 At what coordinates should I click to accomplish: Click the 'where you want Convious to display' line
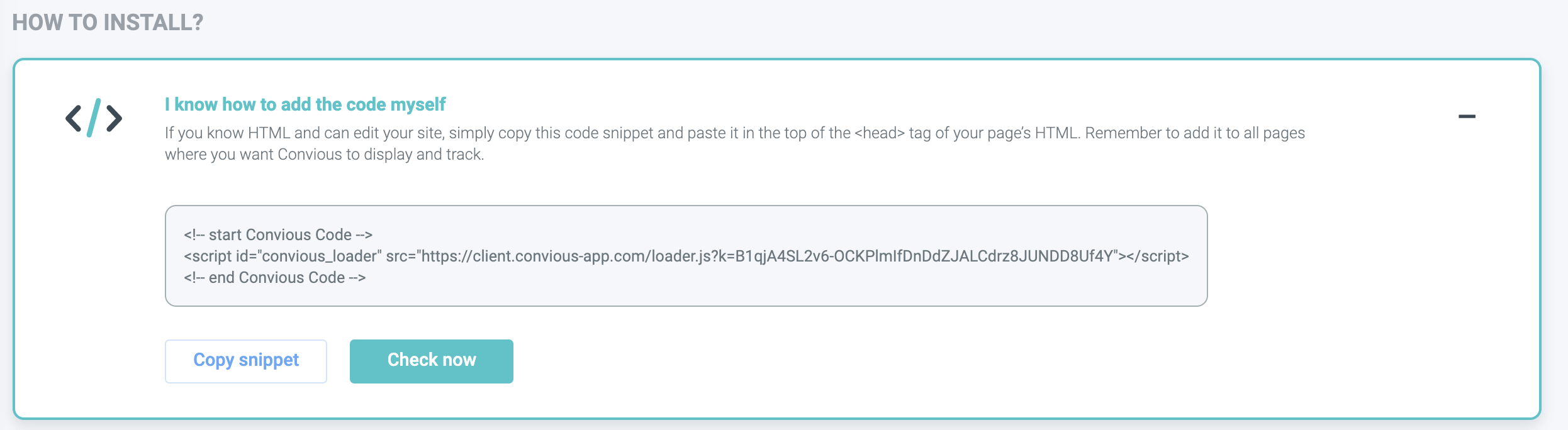(x=325, y=155)
